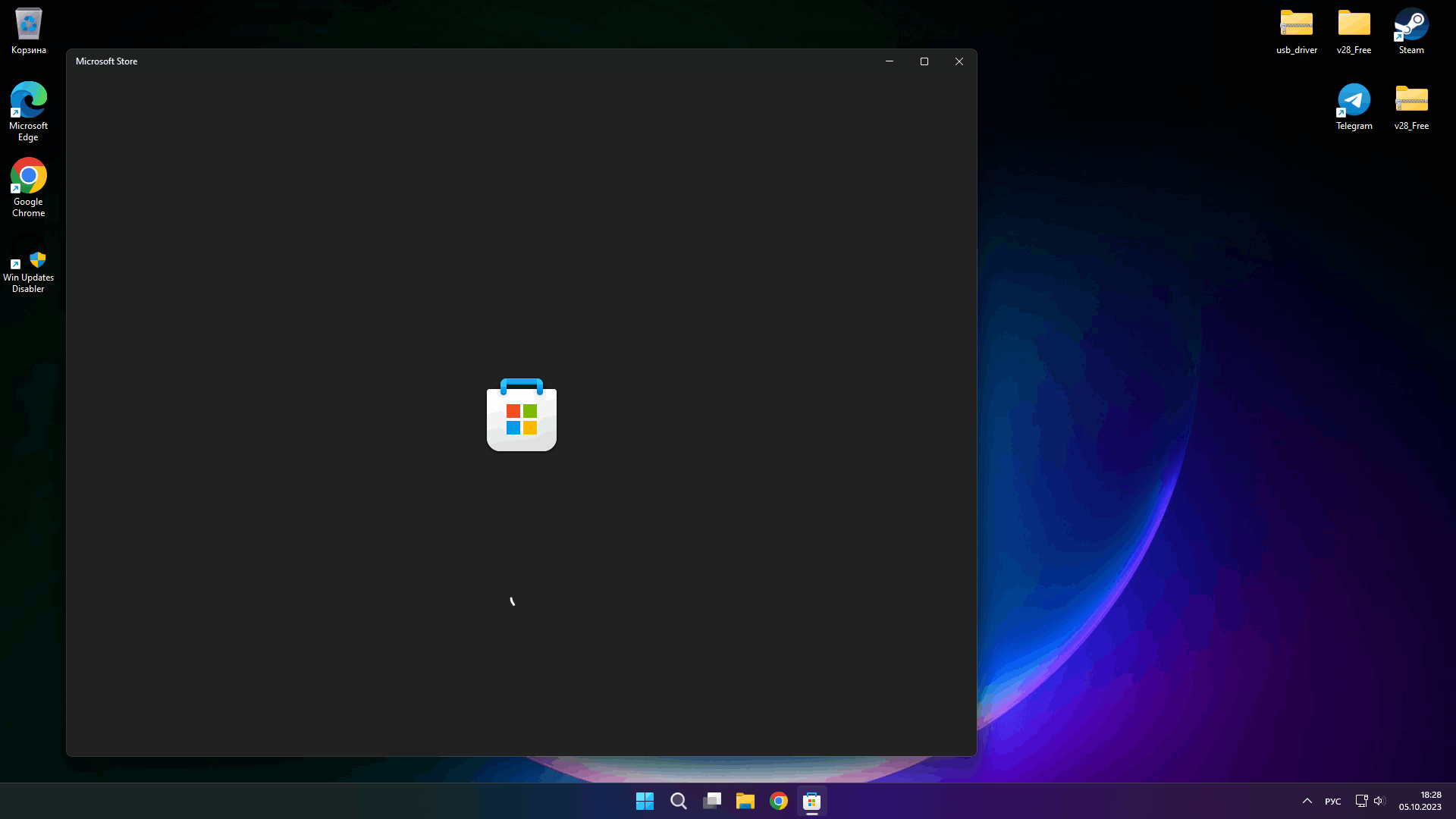Open the clock and date 05.10.2023
This screenshot has height=819, width=1456.
pyautogui.click(x=1420, y=801)
